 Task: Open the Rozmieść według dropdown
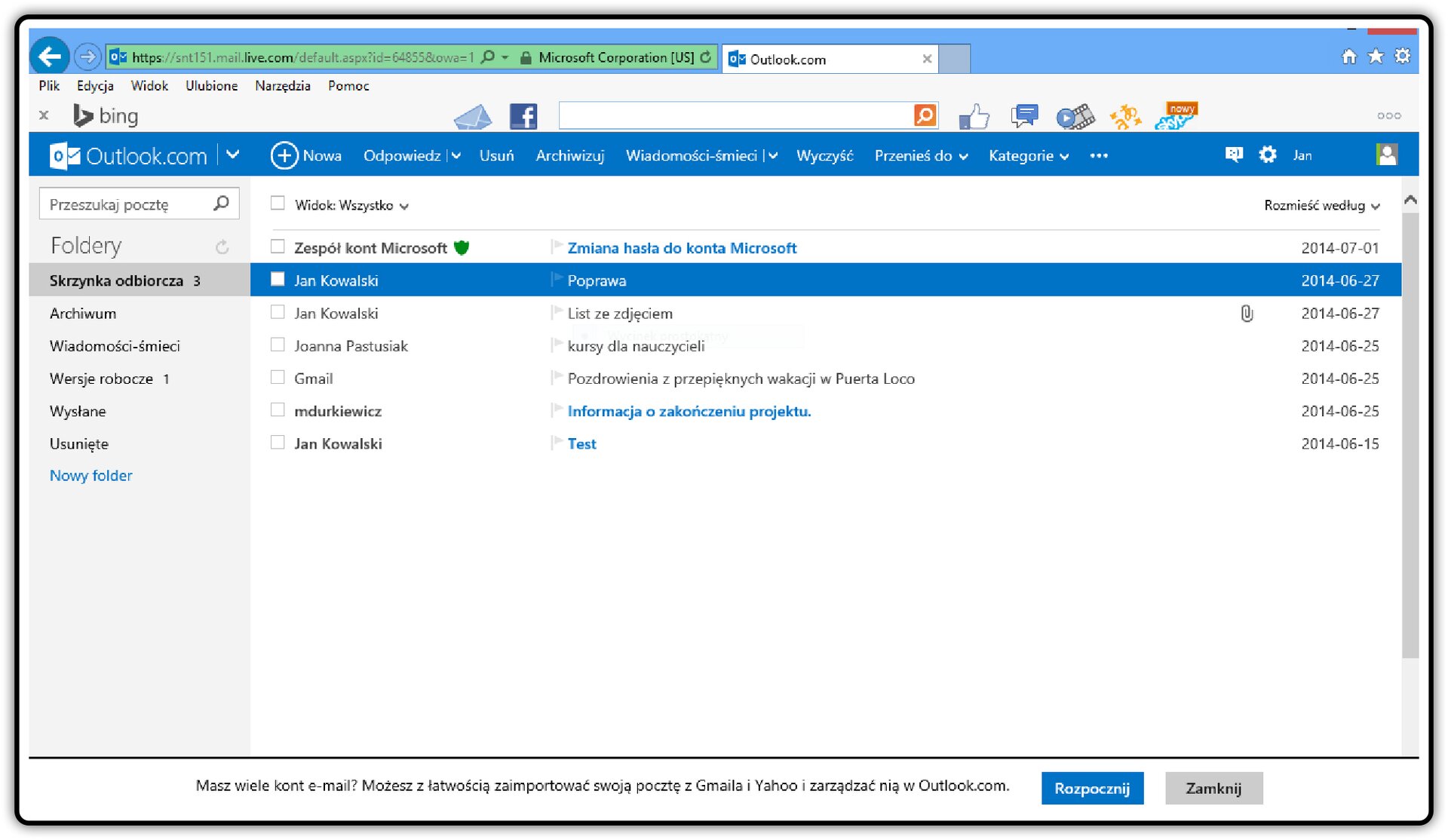(x=1322, y=205)
